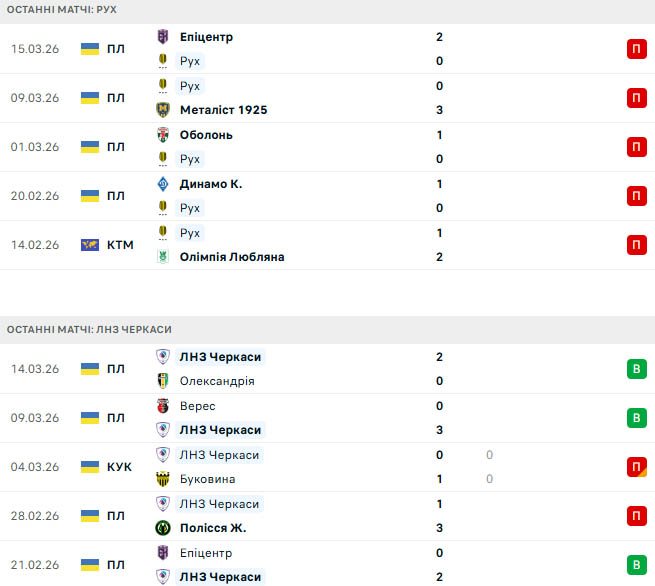Click the Буковина club crest
Screen dimensions: 655x586
163,479
